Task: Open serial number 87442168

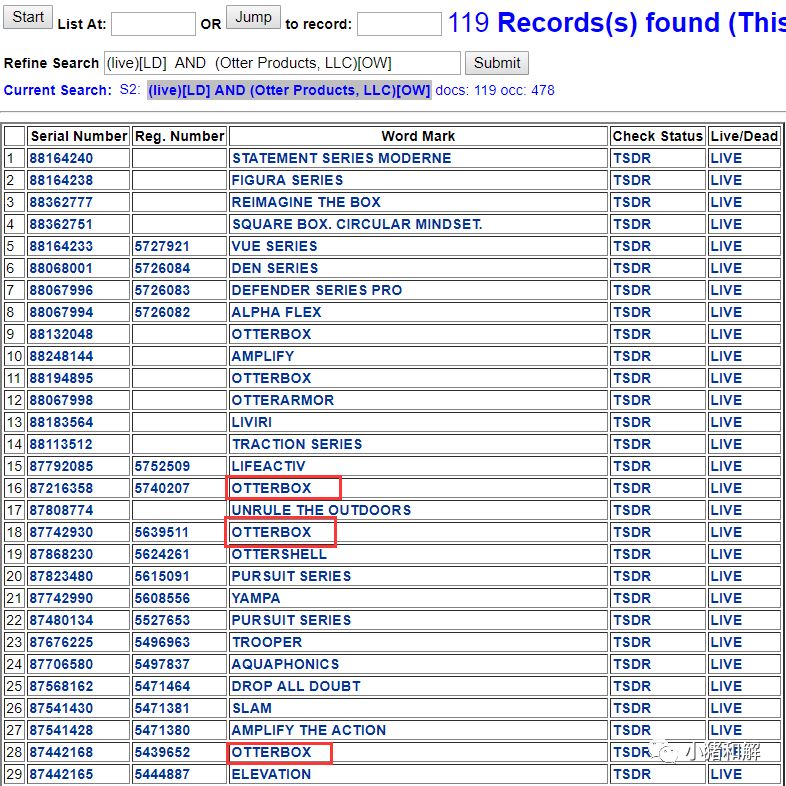Action: (x=61, y=752)
